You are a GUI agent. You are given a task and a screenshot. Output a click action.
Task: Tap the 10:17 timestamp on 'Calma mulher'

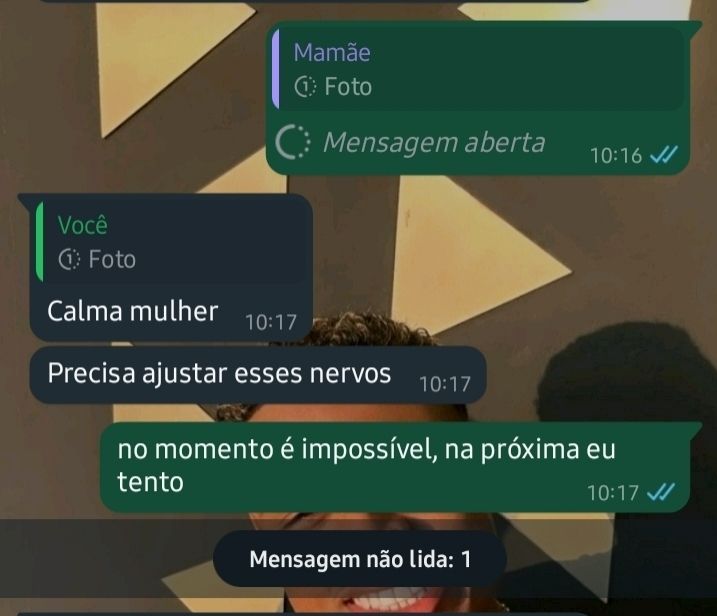(271, 322)
